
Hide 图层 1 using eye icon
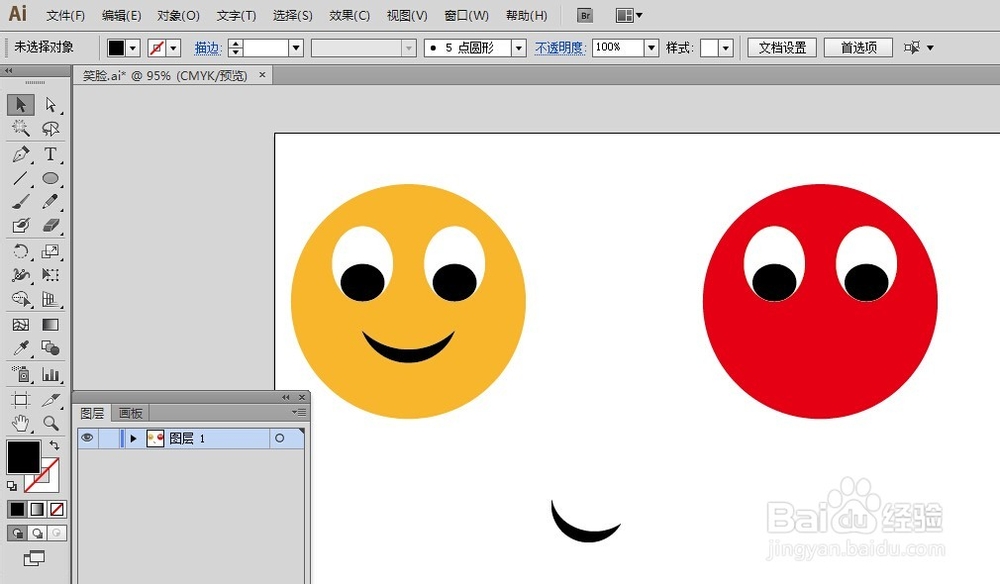click(87, 438)
